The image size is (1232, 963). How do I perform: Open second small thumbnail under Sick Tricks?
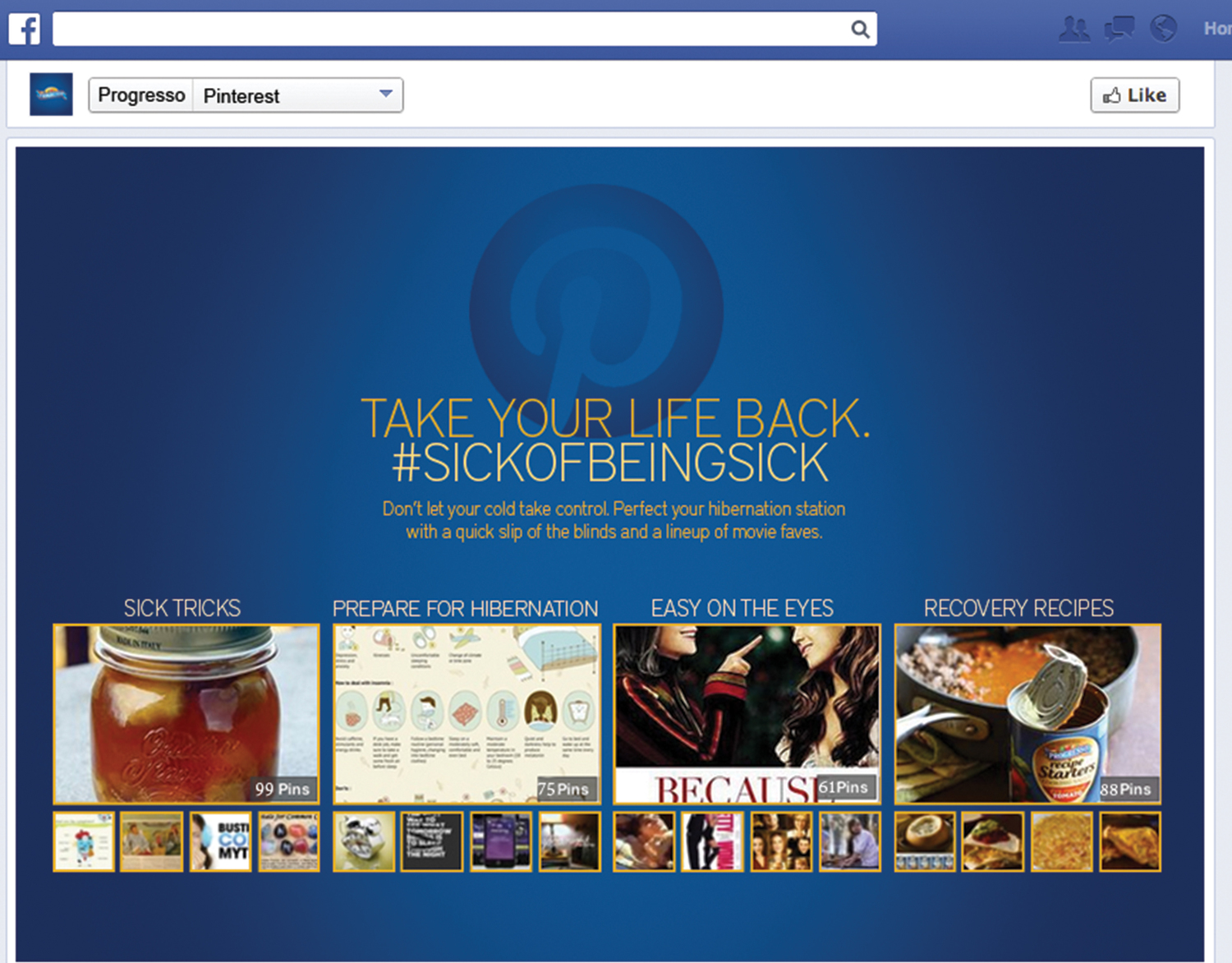(x=152, y=842)
